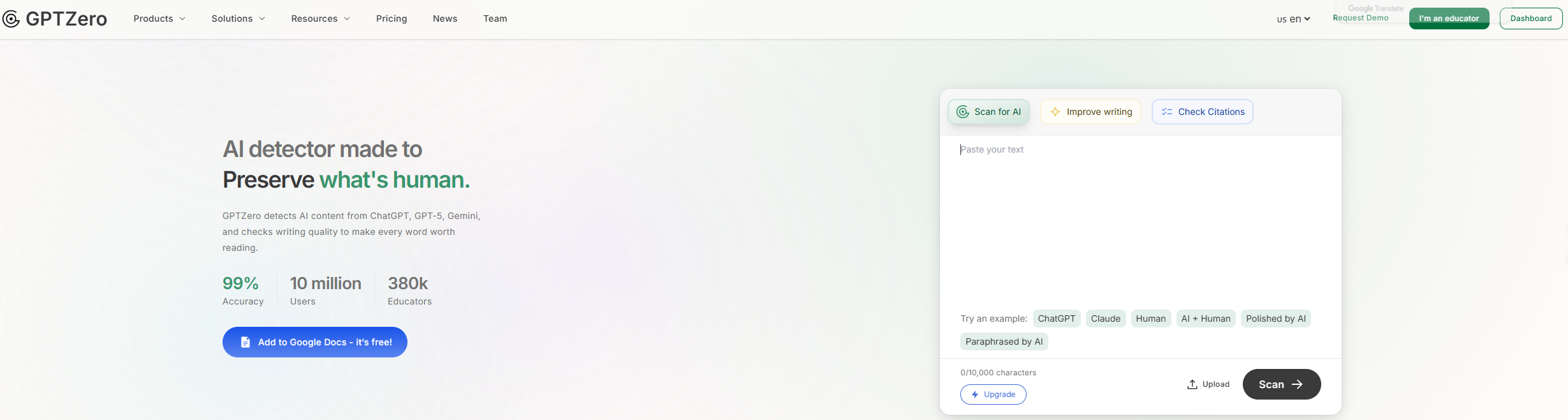This screenshot has height=420, width=1568.
Task: Choose the Claude example chip
Action: 1106,319
